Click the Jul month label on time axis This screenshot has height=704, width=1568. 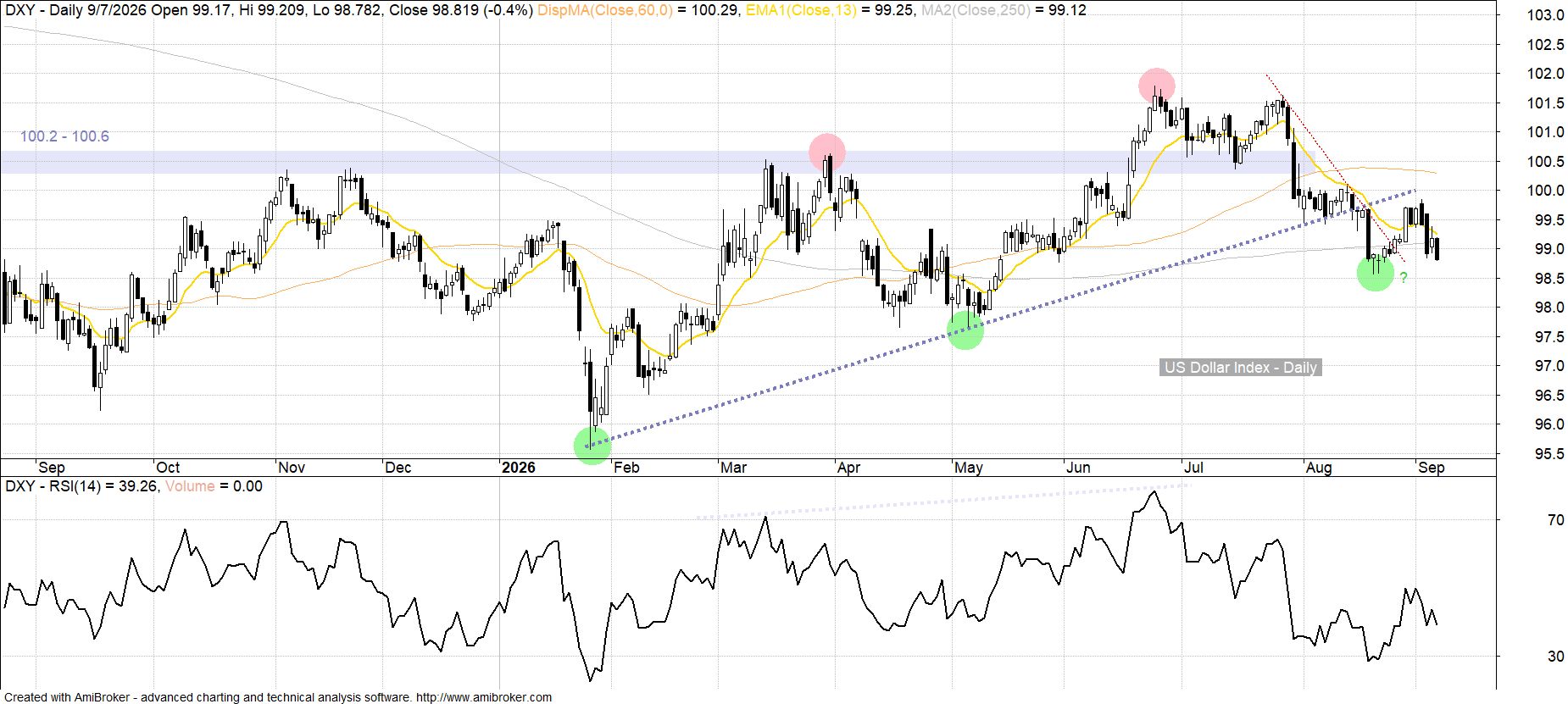tap(1193, 468)
